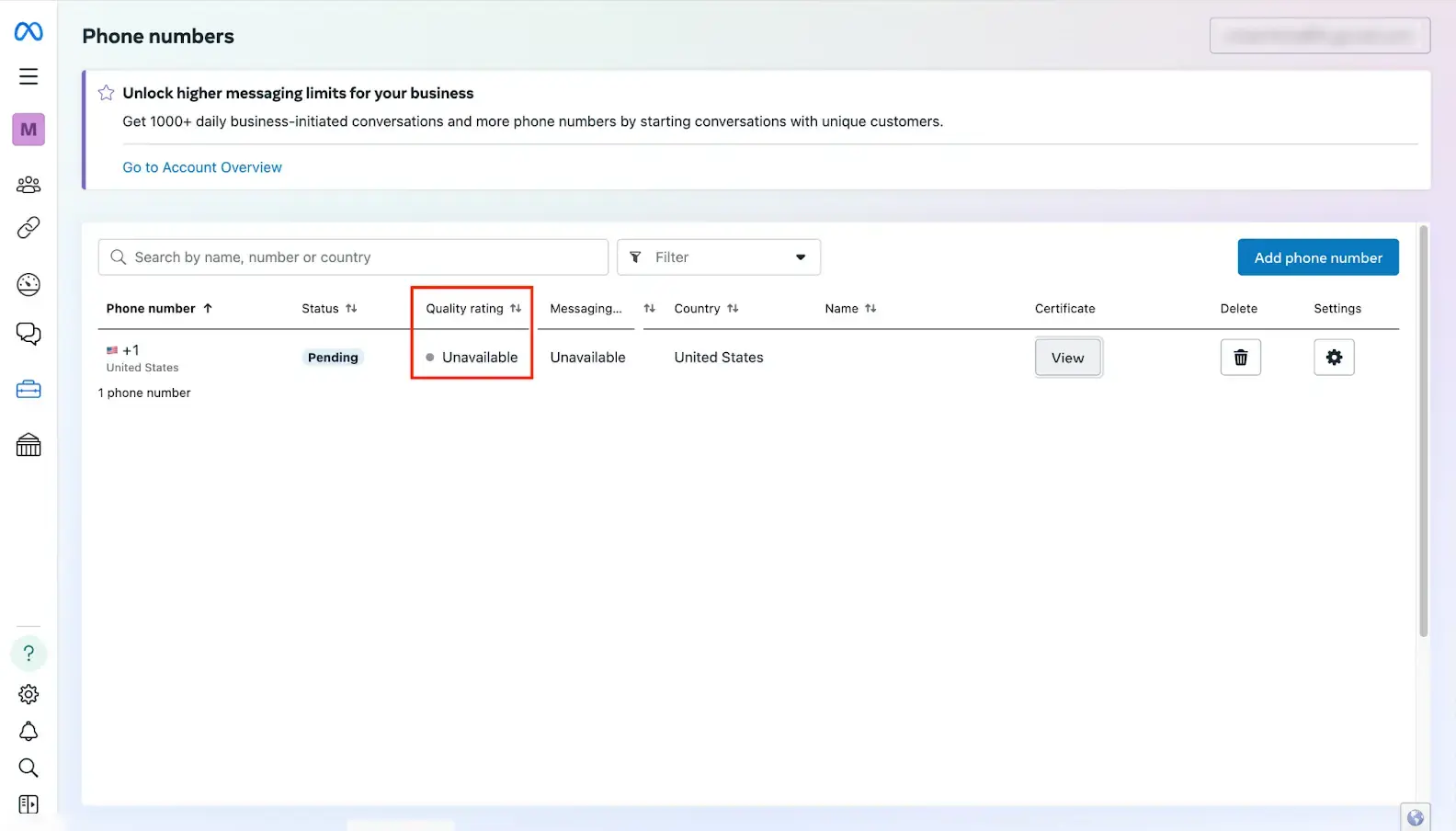Follow the Go to Account Overview link

tap(202, 167)
